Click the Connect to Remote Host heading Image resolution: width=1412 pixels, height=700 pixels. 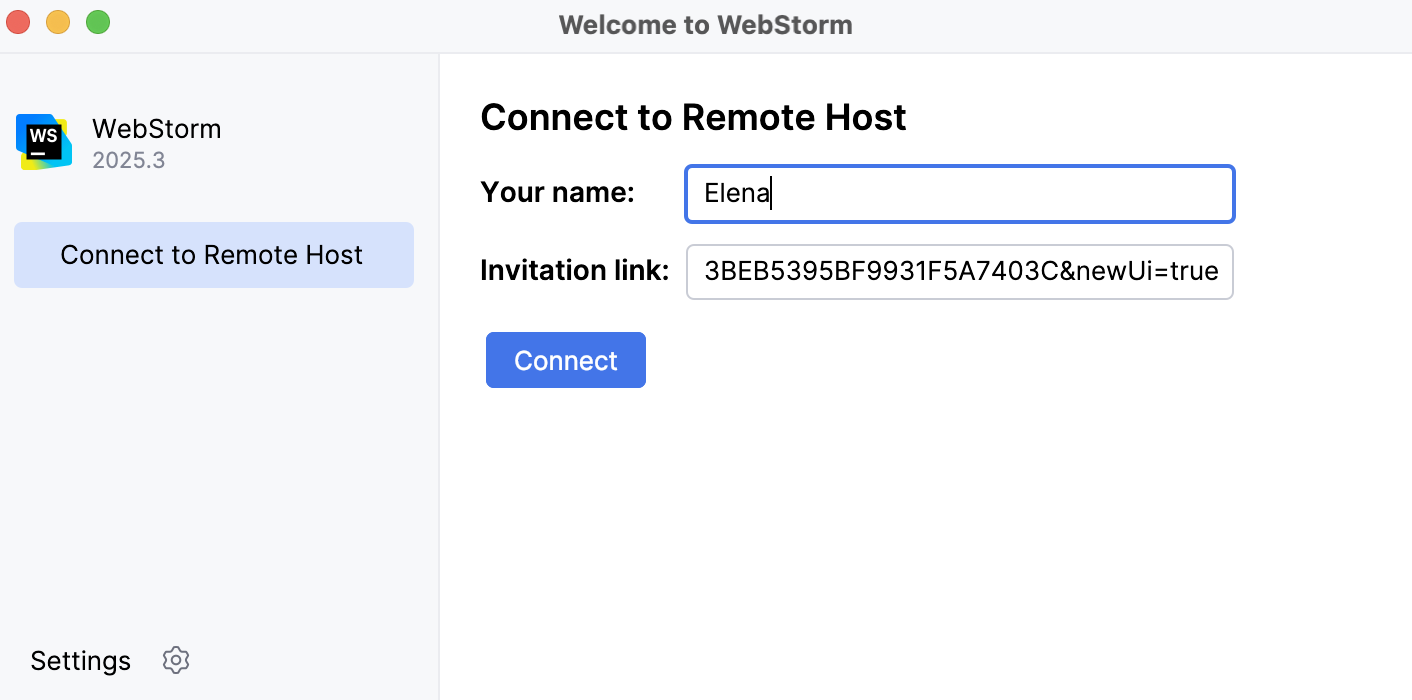693,117
